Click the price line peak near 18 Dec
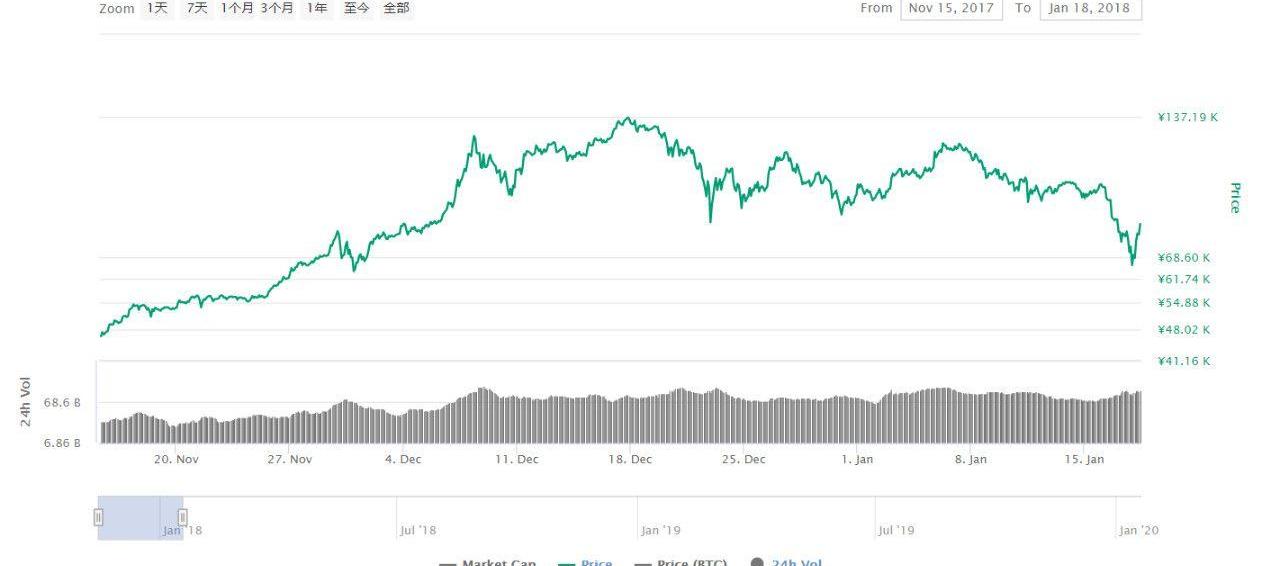The width and height of the screenshot is (1280, 566). tap(626, 118)
